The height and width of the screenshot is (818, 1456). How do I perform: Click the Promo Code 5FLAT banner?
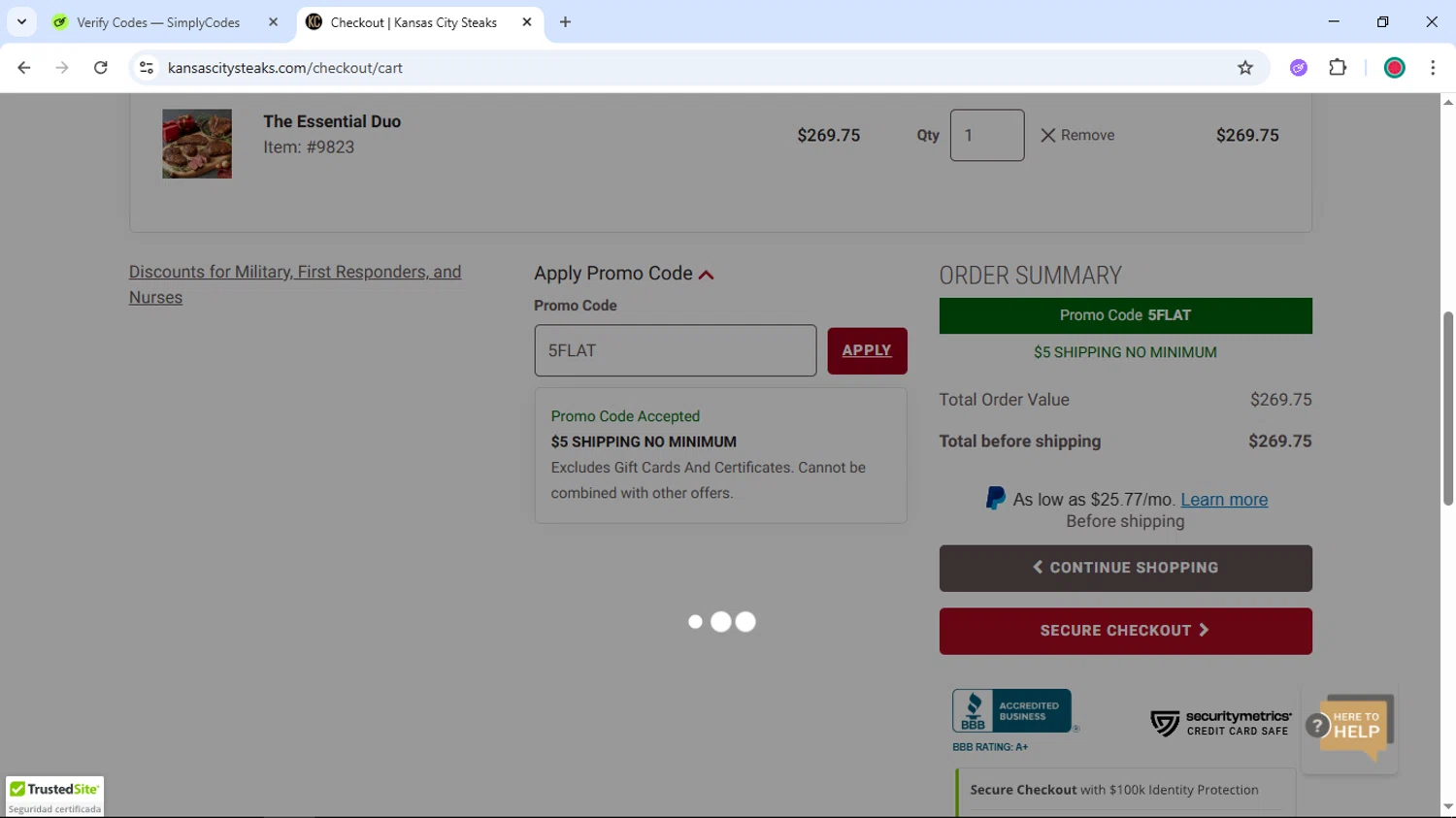(1125, 315)
